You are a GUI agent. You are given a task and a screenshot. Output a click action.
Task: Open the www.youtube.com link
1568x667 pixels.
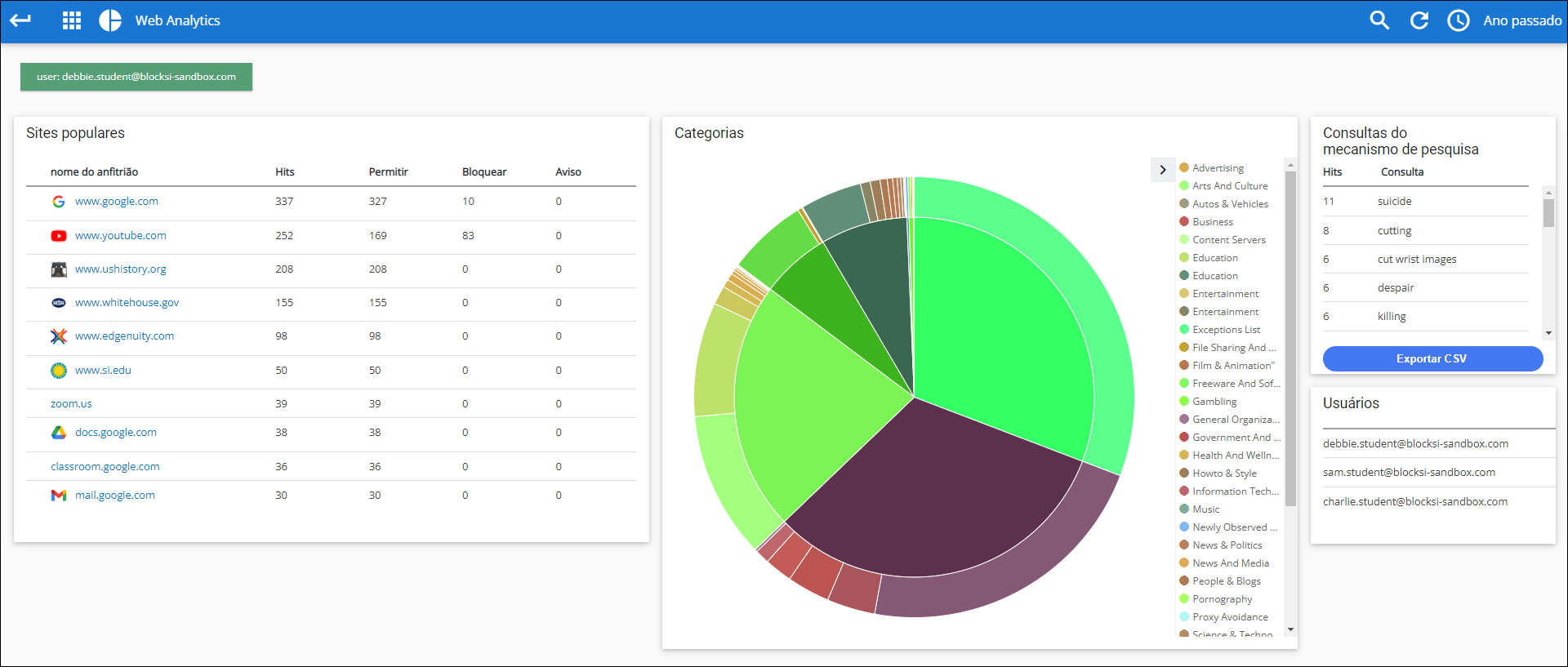(x=121, y=236)
